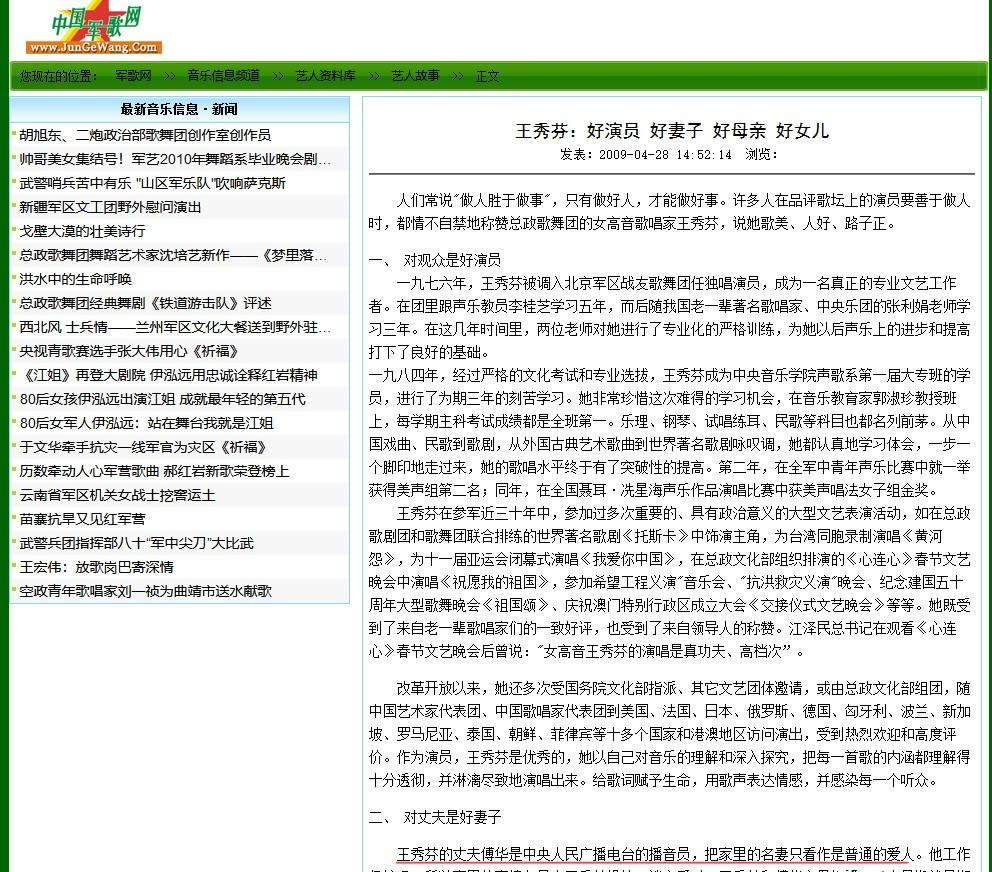Open 《江姐》再登大剧院 伊泓远 article

[168, 375]
